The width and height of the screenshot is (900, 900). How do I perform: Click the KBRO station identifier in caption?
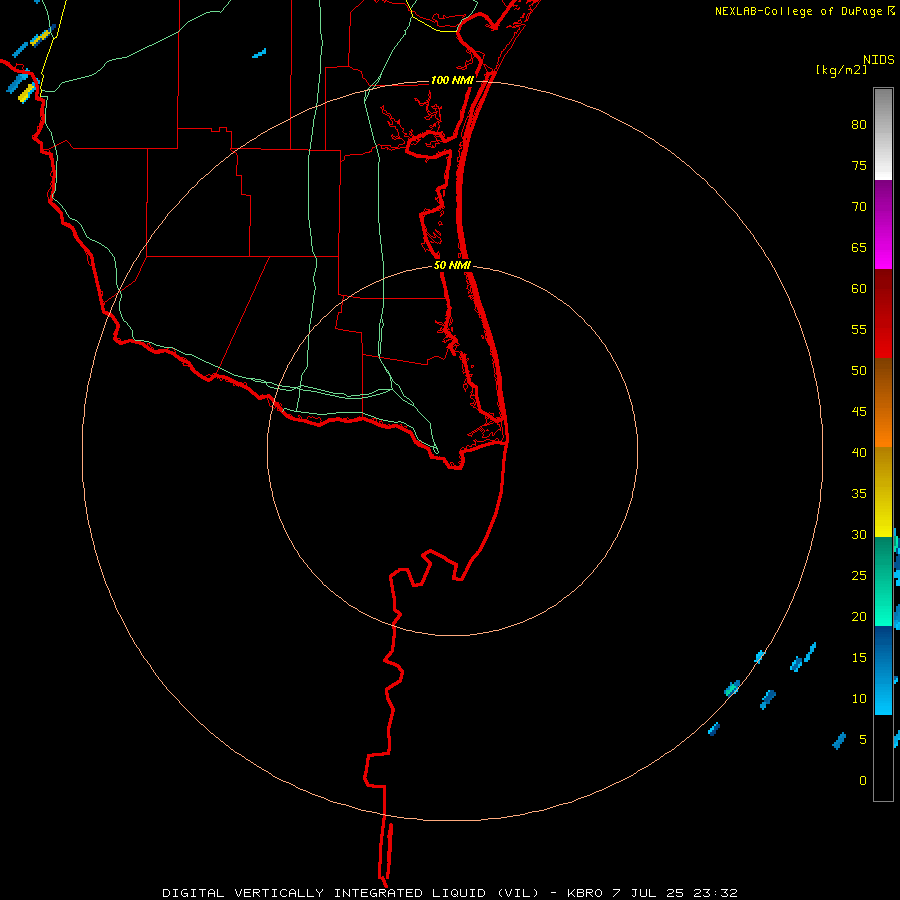(x=585, y=893)
